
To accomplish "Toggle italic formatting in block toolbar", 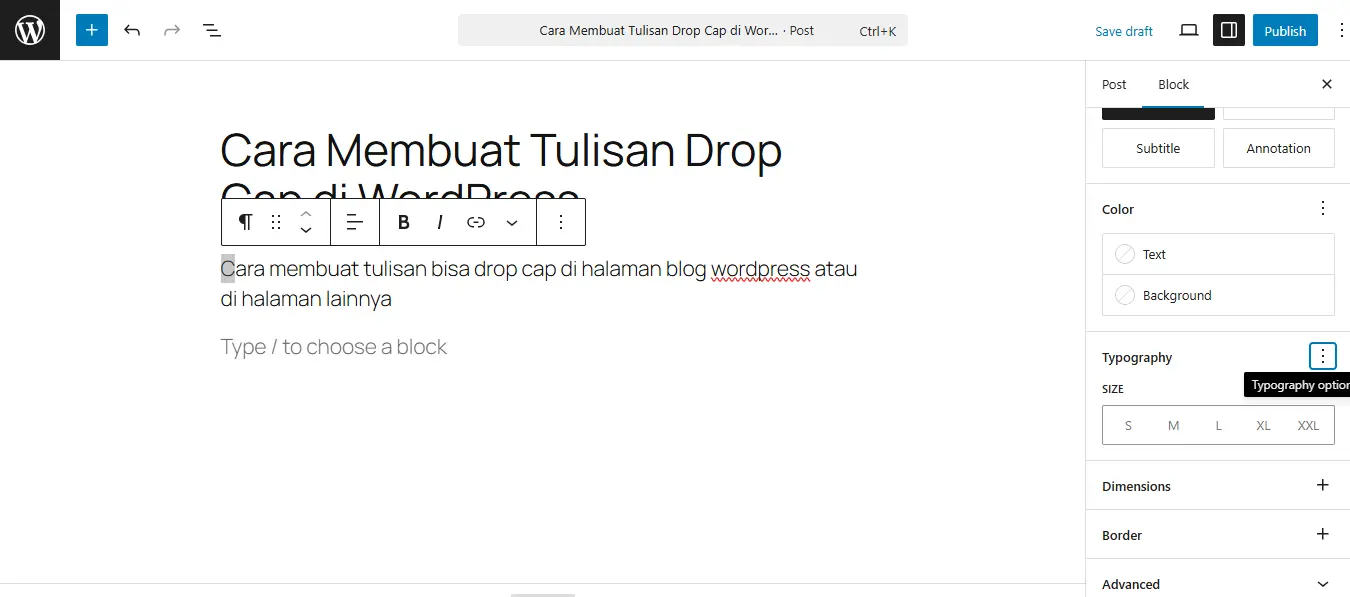I will [440, 222].
